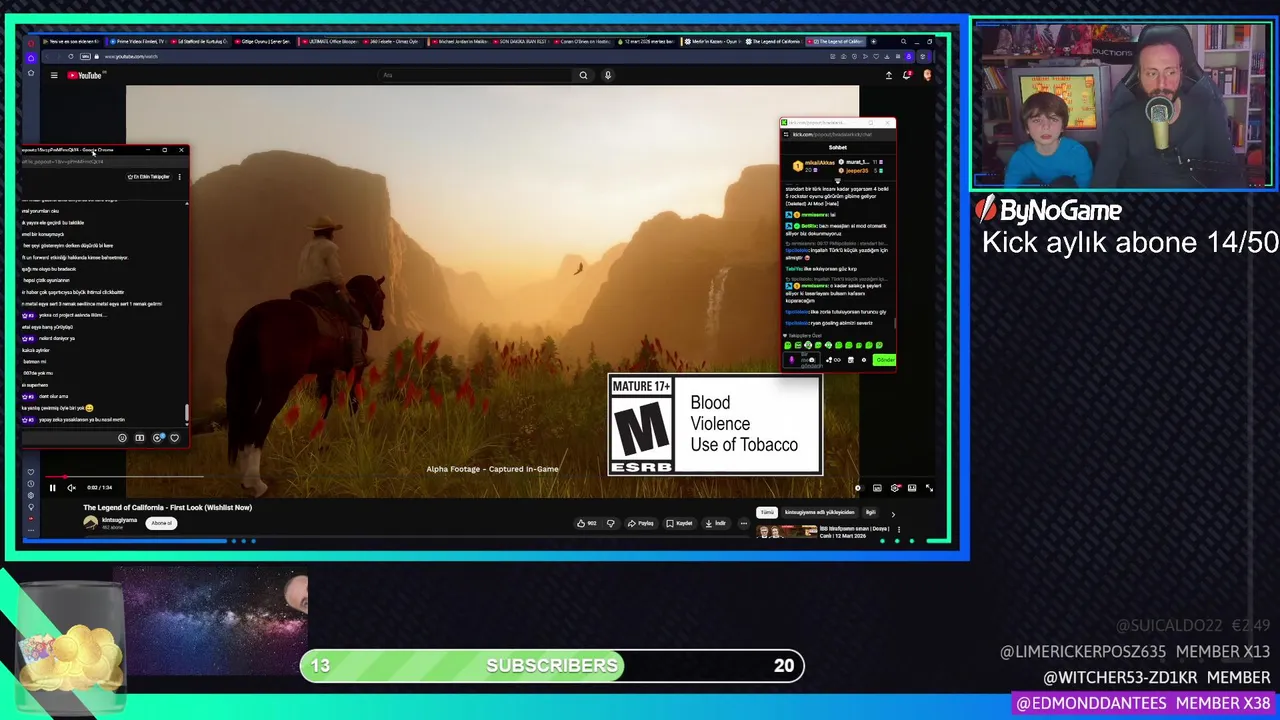Download video with İndir button
This screenshot has height=720, width=1280.
coord(716,523)
